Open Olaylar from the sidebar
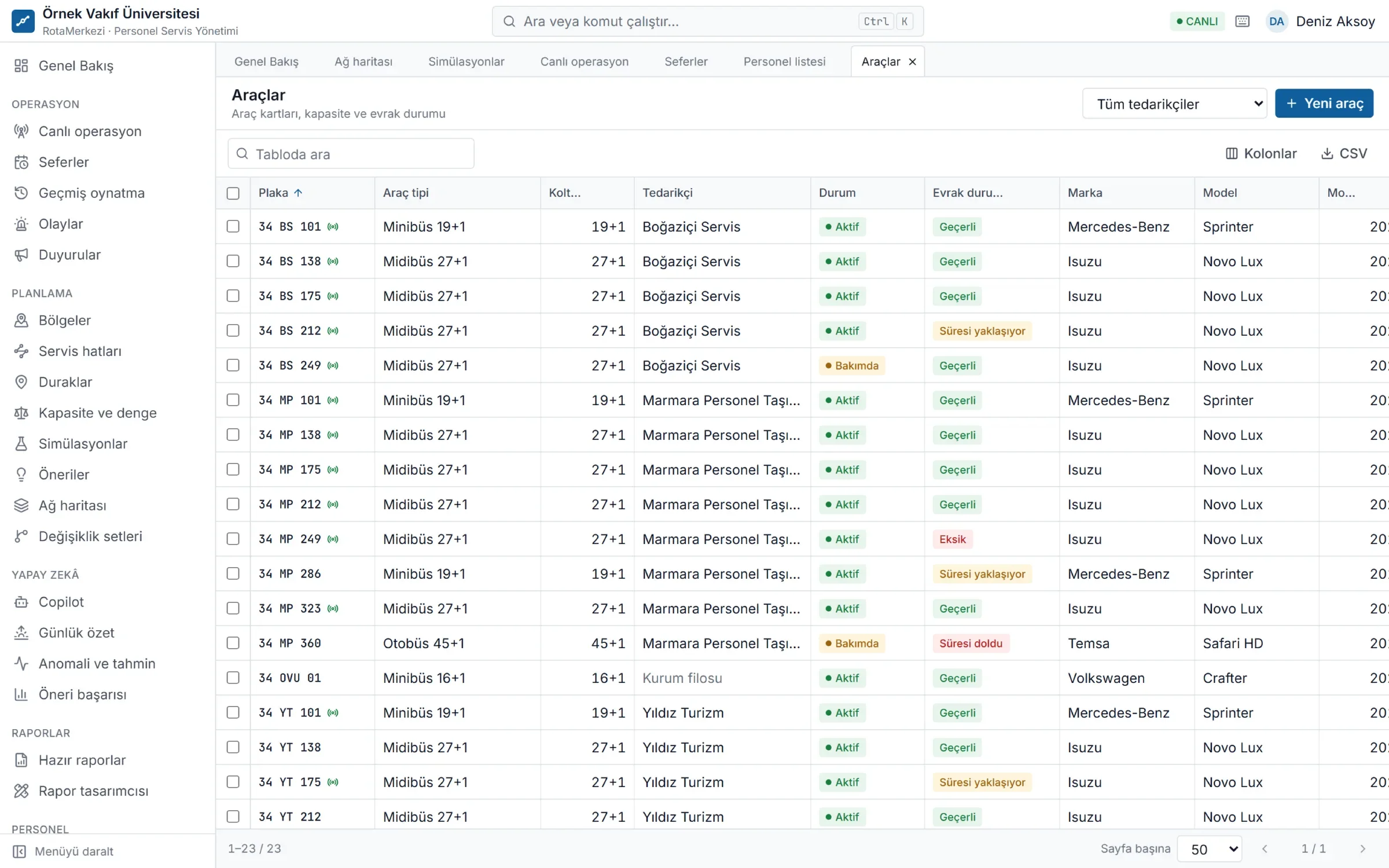Viewport: 1389px width, 868px height. [x=108, y=224]
